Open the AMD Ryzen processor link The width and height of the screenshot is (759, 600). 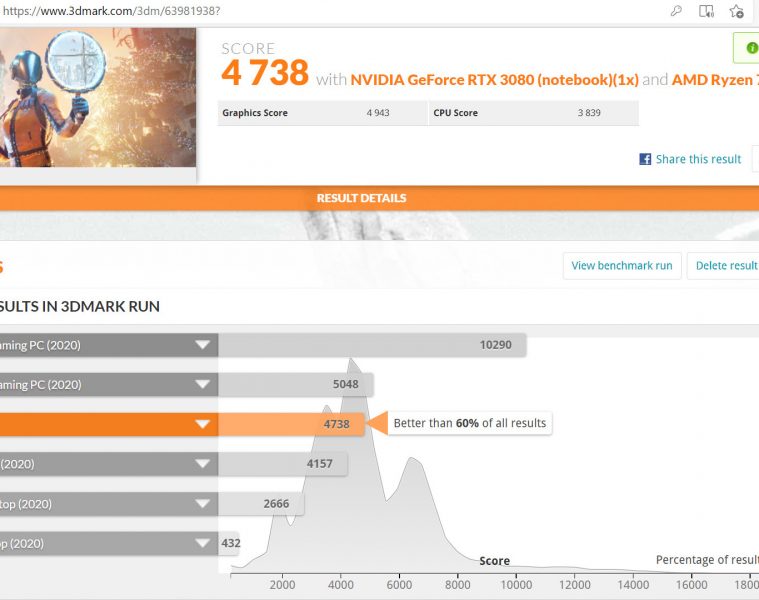click(715, 79)
